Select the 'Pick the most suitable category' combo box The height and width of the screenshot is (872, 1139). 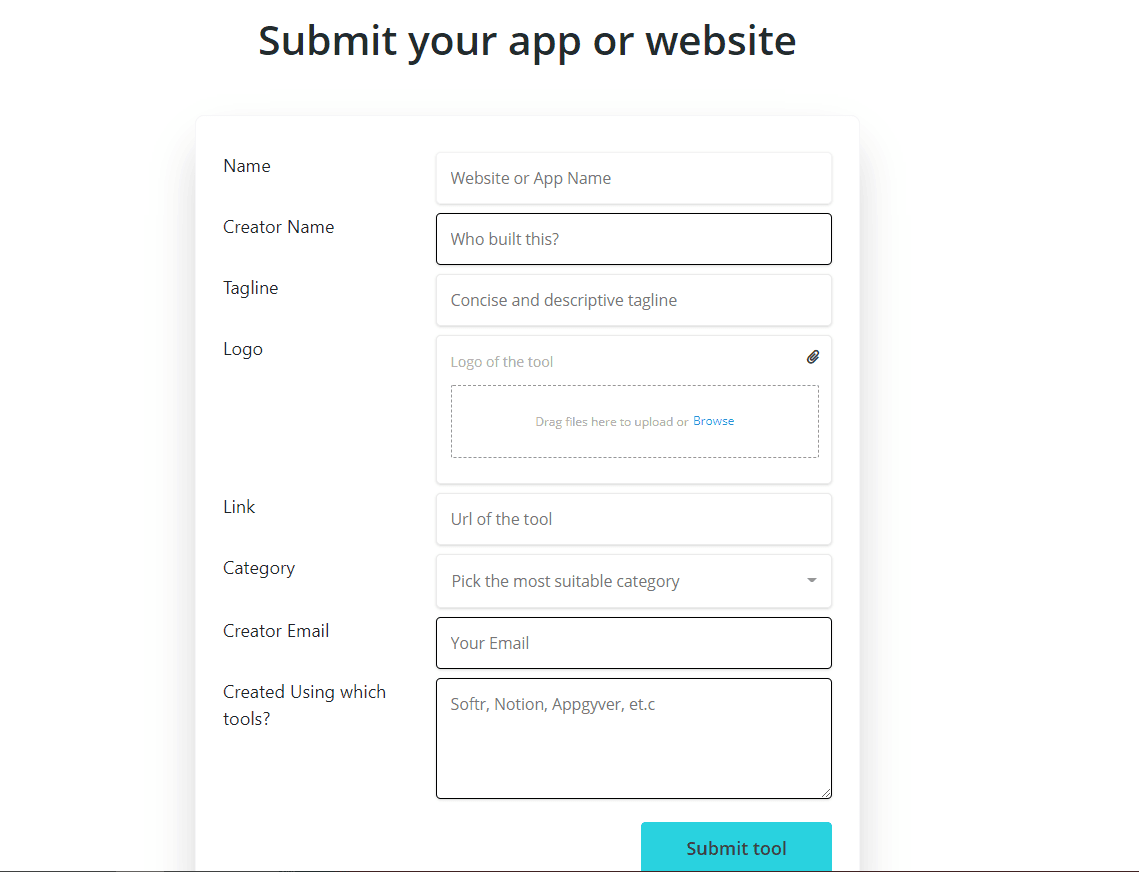[633, 581]
